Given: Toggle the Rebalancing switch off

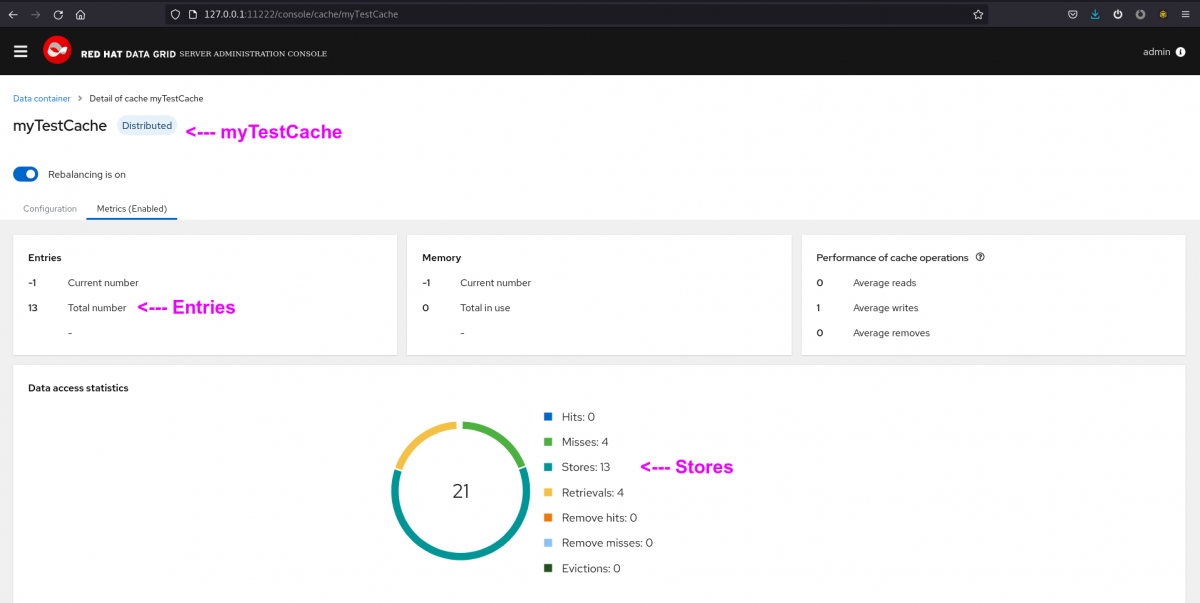Looking at the screenshot, I should coord(25,174).
